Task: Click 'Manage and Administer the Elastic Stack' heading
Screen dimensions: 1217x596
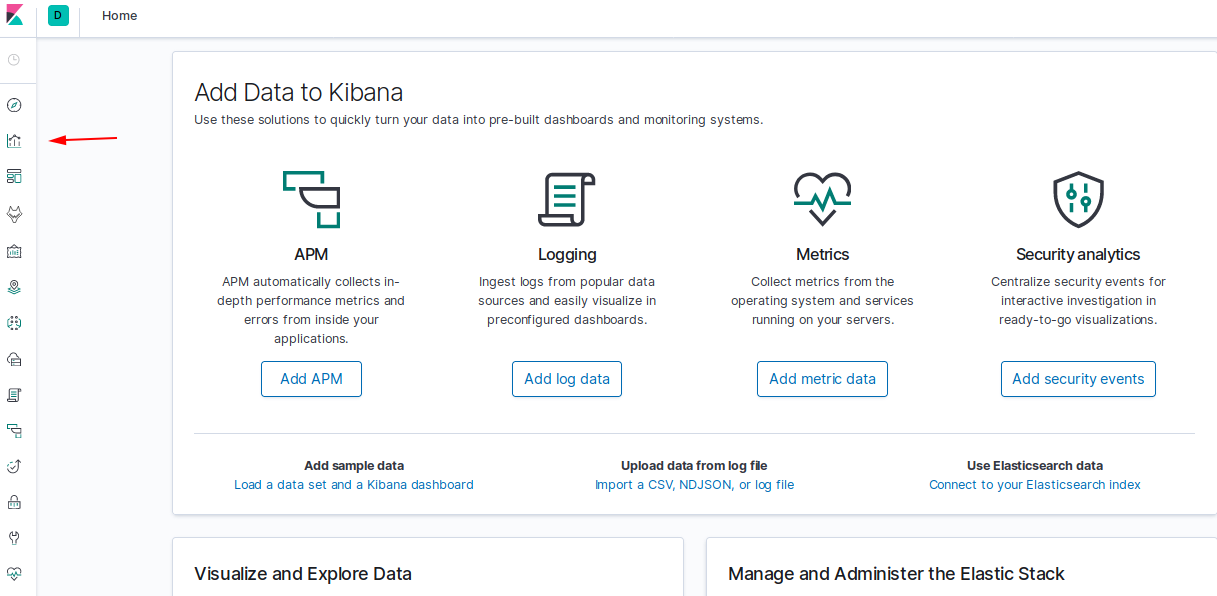Action: [x=896, y=574]
